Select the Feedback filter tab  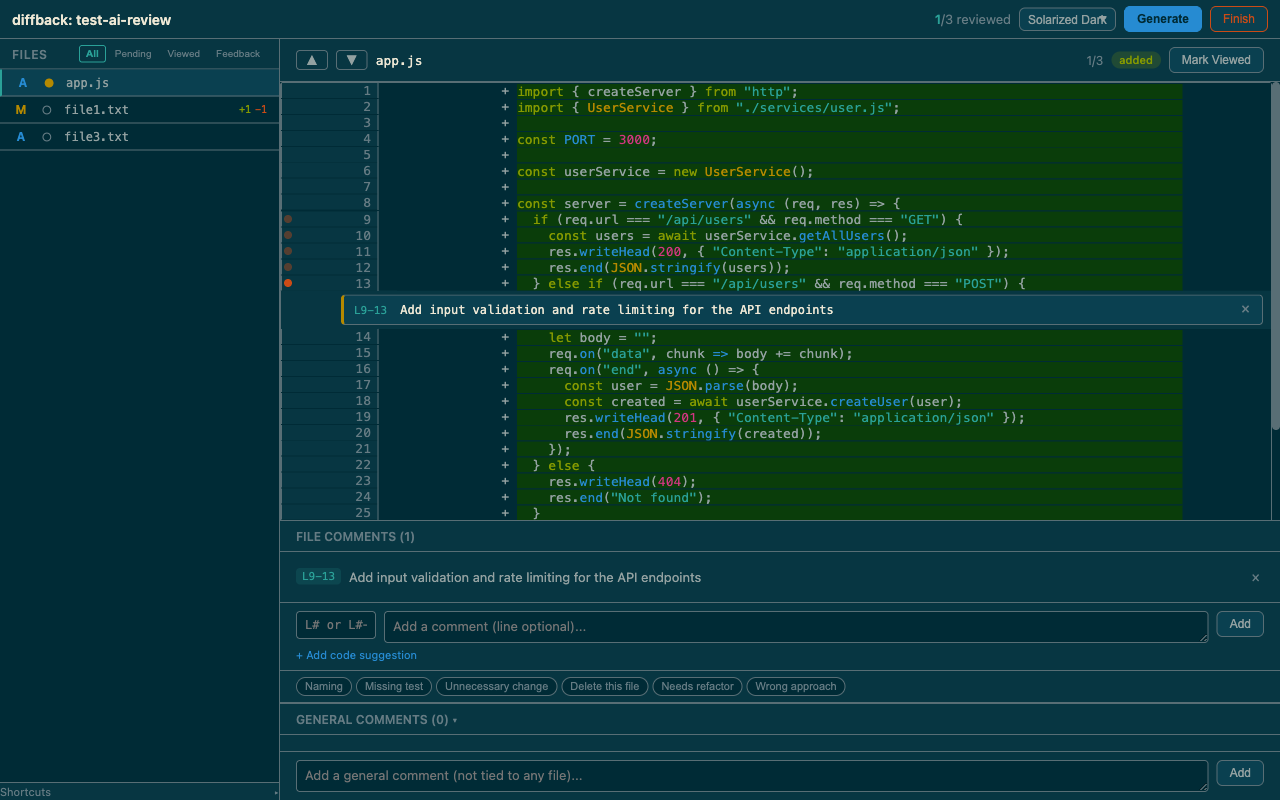click(x=237, y=53)
